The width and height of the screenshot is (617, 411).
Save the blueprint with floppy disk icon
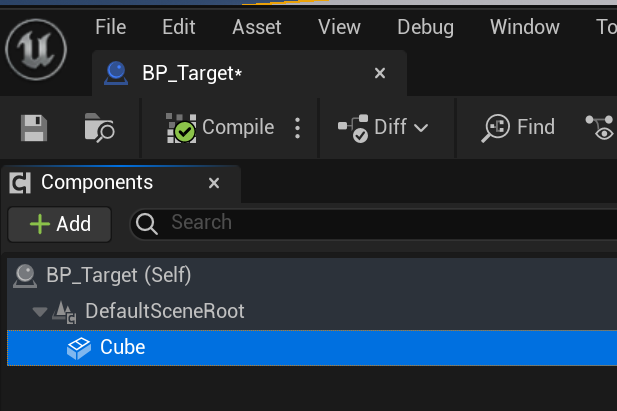34,128
